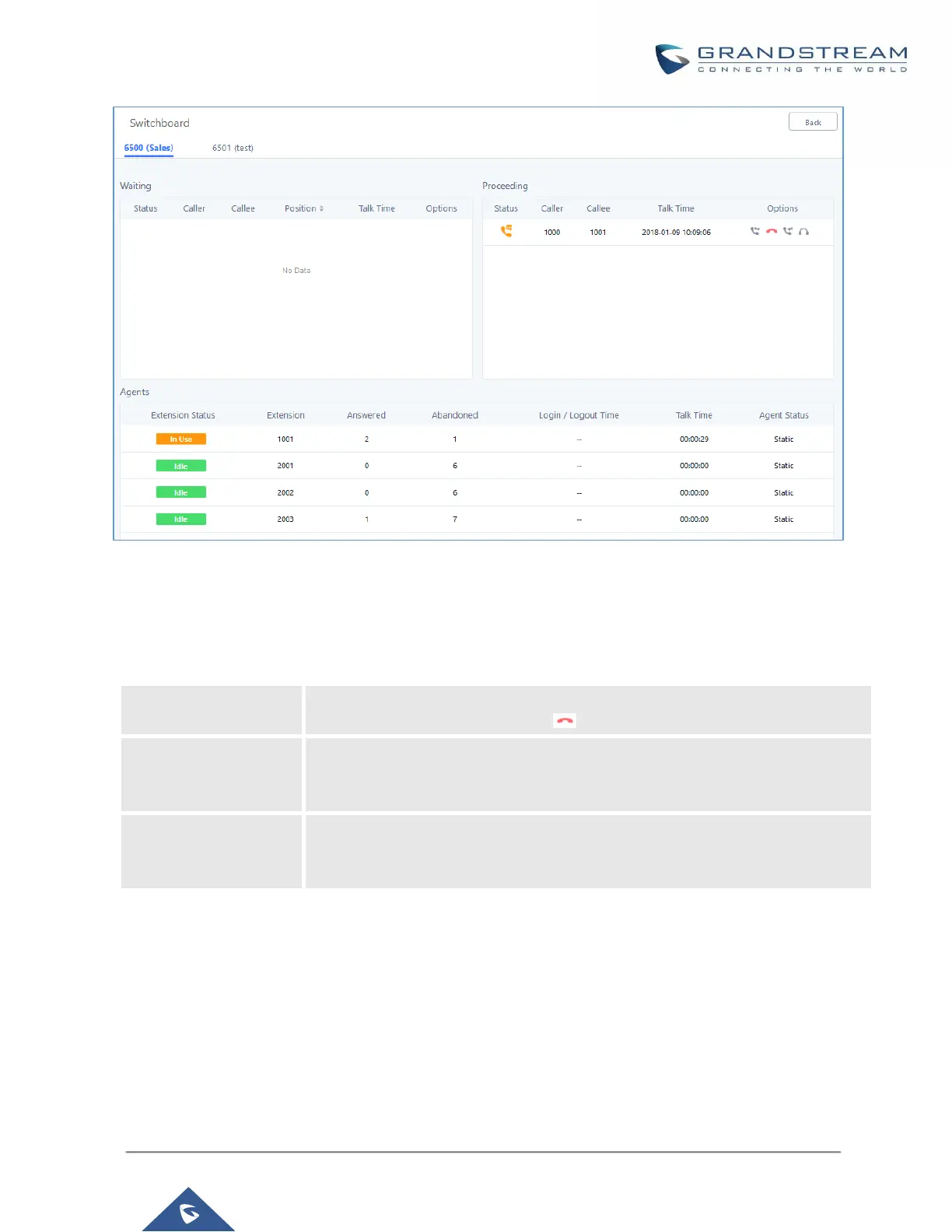952x1232 pixels.
Task: Click the Extension Status column header
Action: click(x=183, y=415)
